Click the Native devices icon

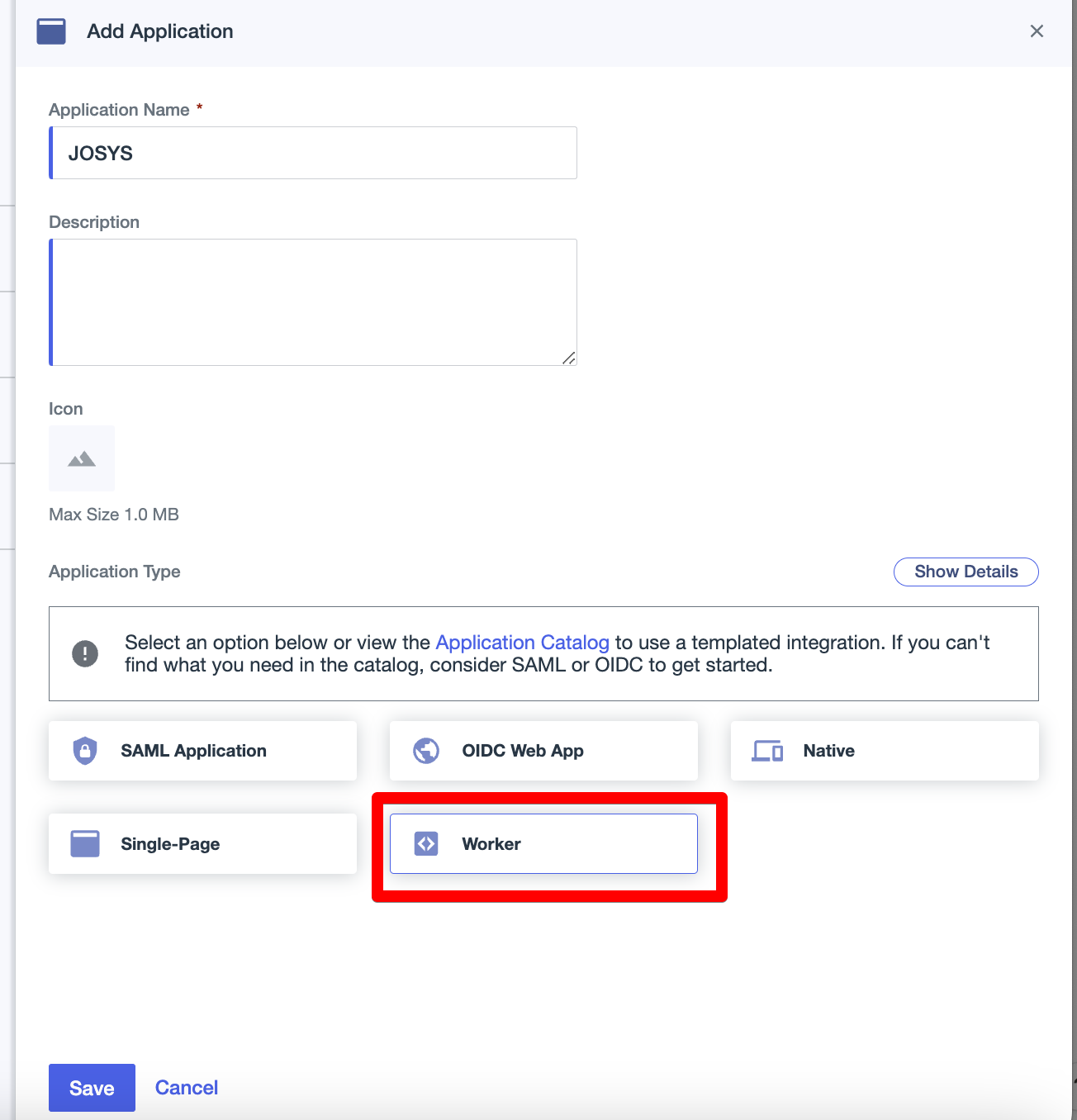(x=767, y=751)
